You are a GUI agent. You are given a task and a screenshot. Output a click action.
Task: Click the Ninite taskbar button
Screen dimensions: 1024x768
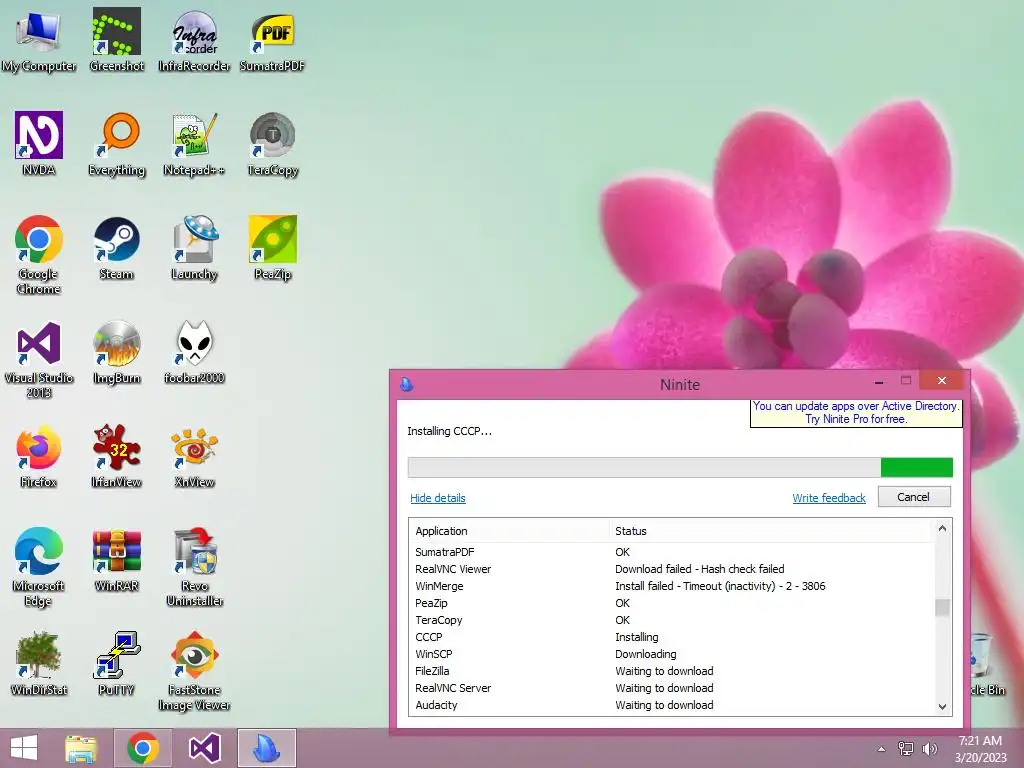266,748
